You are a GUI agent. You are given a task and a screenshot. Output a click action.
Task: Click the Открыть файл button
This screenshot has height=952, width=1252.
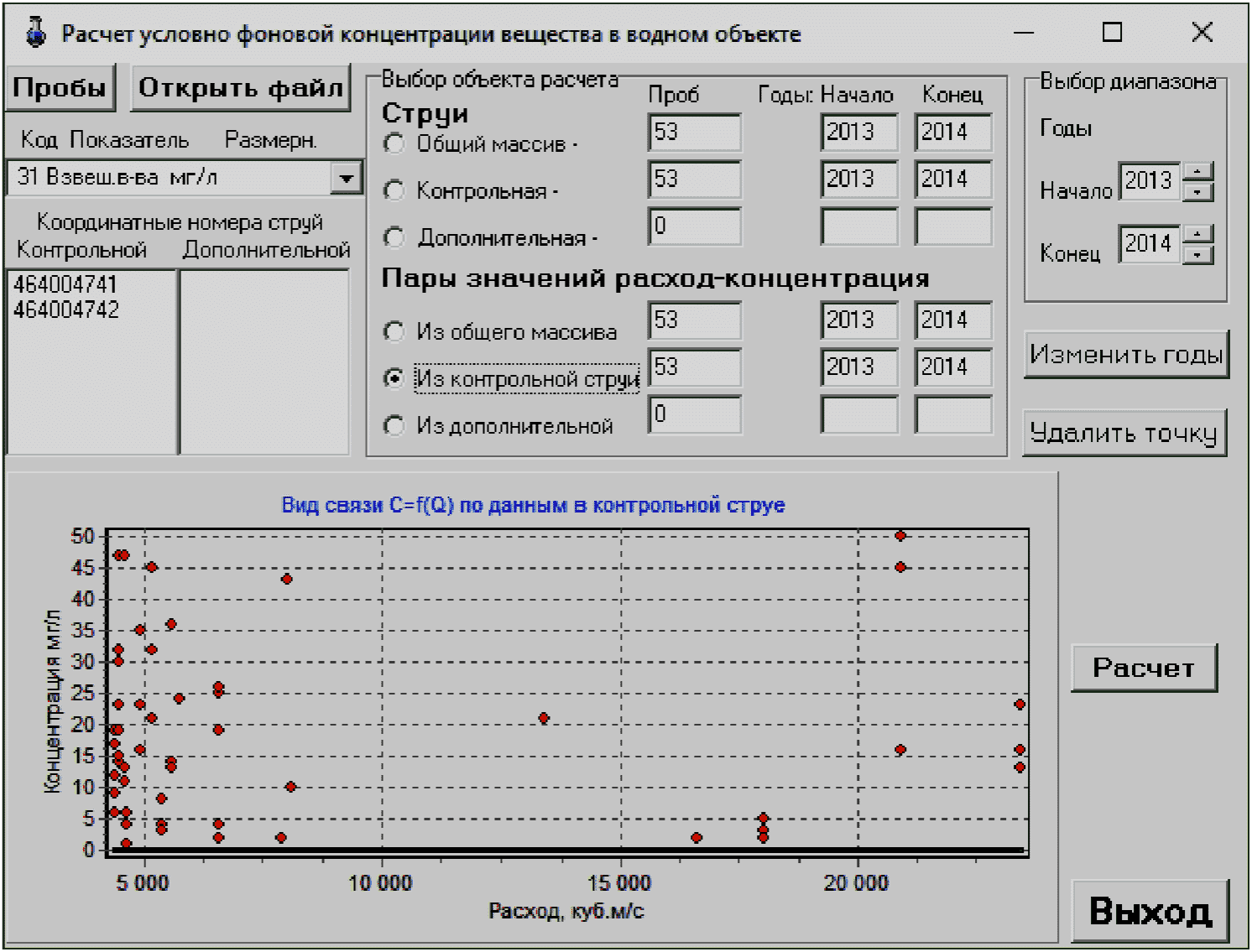(x=241, y=88)
